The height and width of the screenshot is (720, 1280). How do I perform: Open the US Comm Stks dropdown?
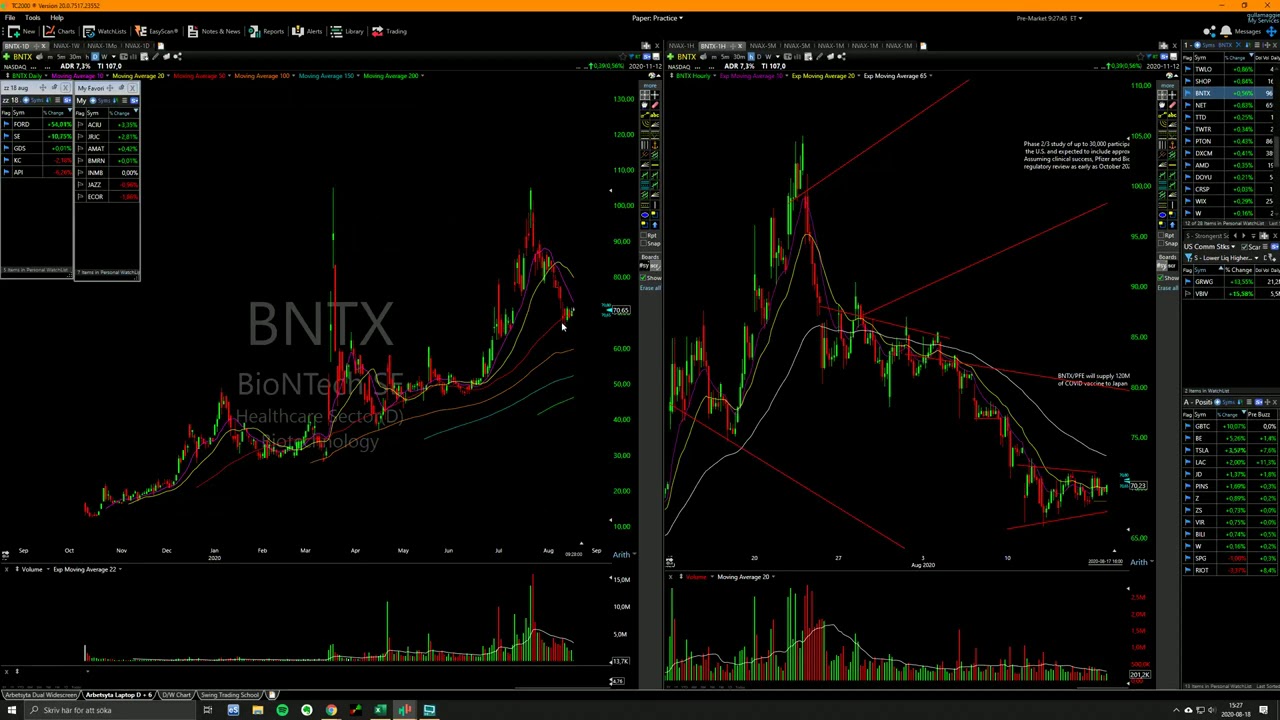[x=1208, y=247]
